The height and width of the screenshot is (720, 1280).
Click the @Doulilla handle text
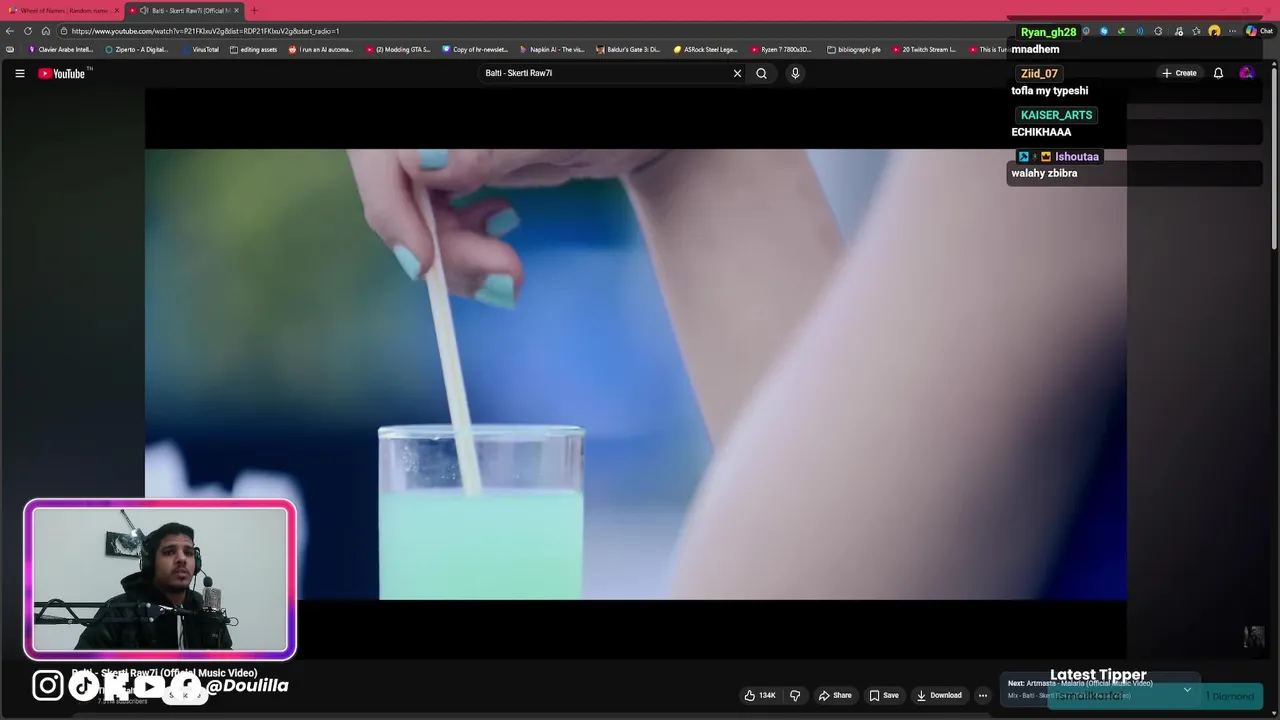point(248,685)
